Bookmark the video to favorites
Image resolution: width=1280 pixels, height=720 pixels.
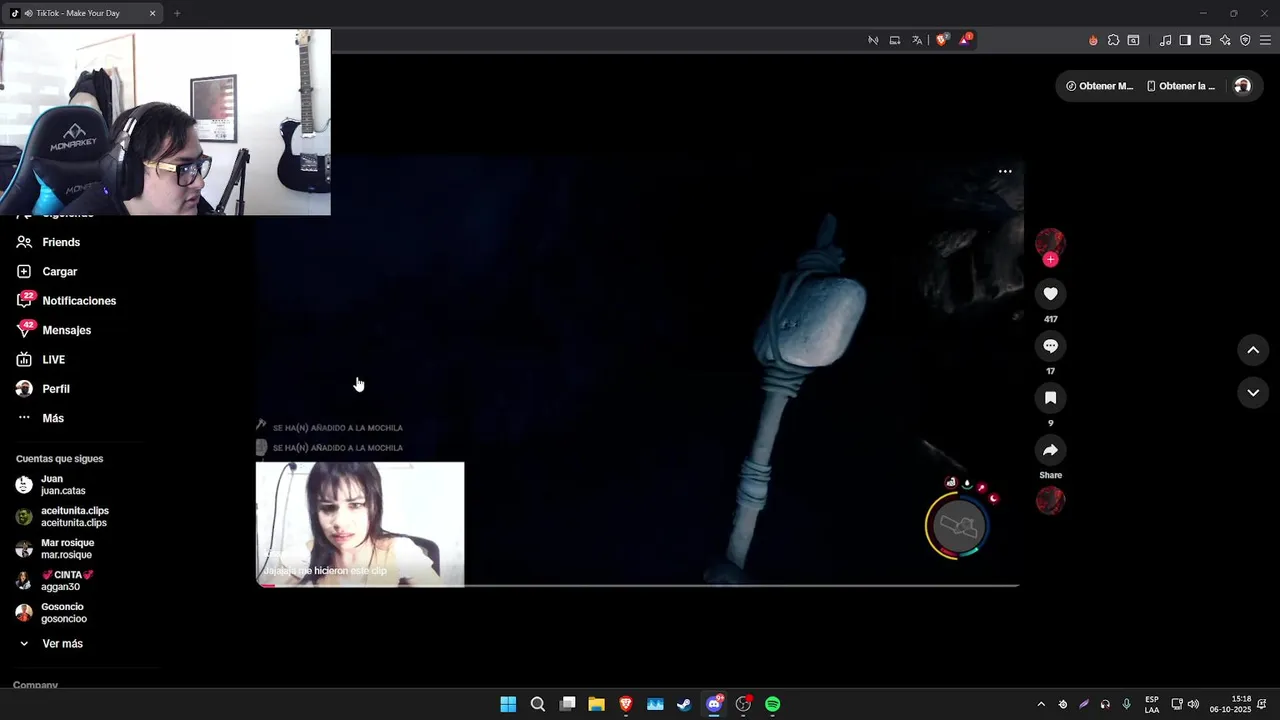(1050, 398)
